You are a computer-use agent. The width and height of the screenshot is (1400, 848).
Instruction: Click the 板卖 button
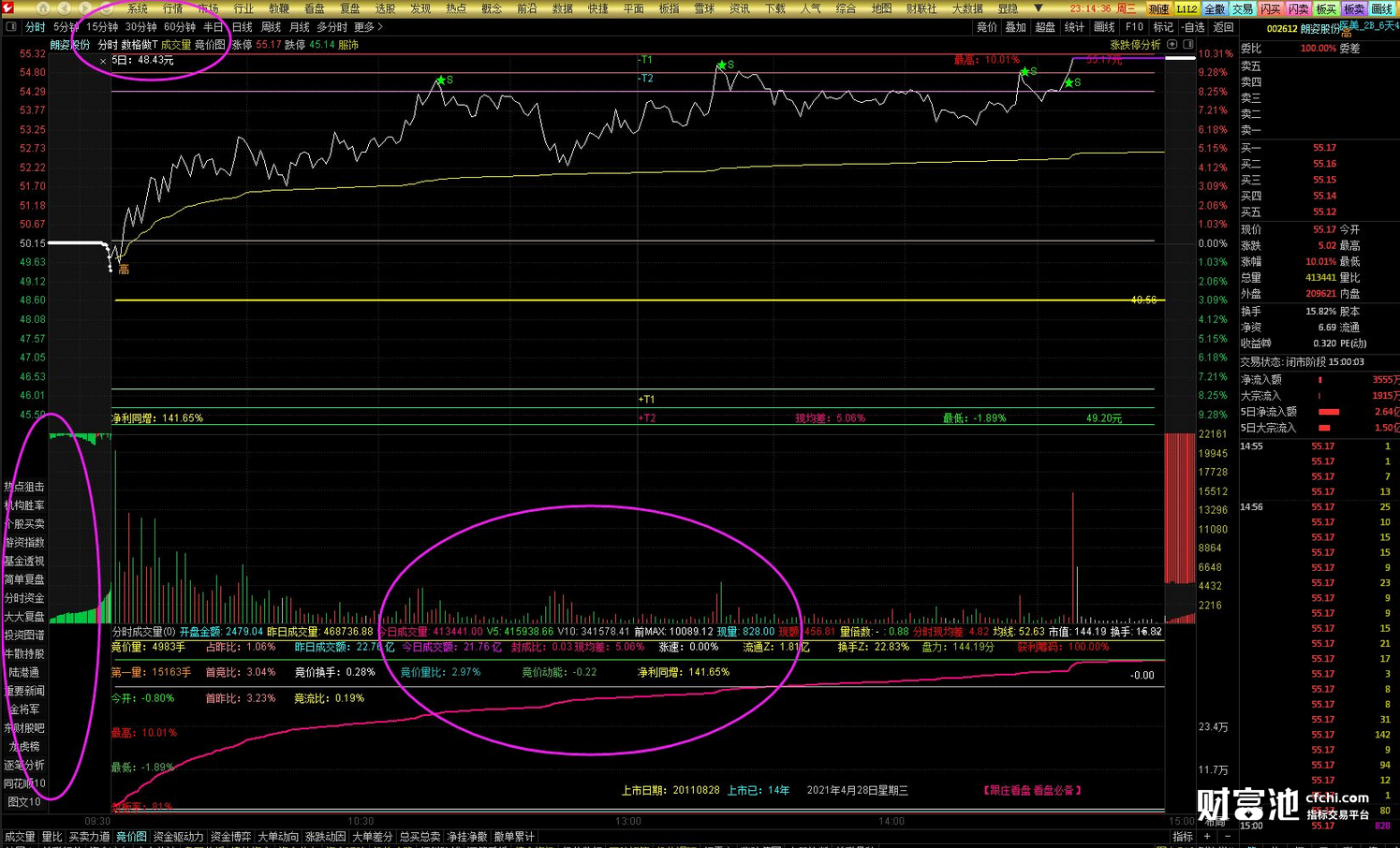click(1355, 8)
